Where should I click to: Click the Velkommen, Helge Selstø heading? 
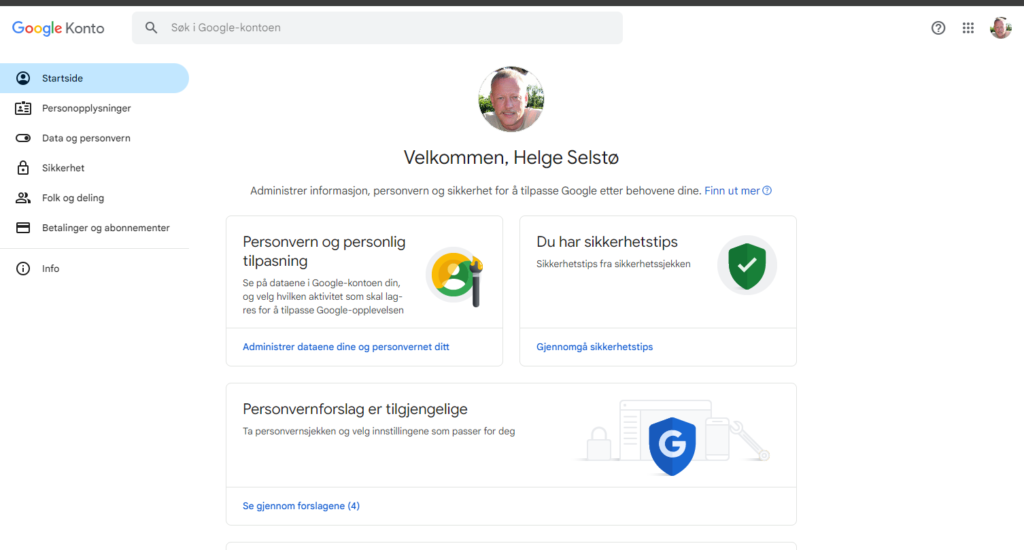tap(511, 157)
